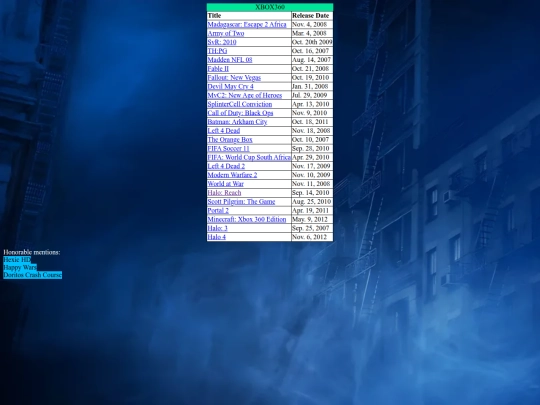This screenshot has height=405, width=540.
Task: Open Scott Pilgrim: The Game link
Action: pos(241,202)
